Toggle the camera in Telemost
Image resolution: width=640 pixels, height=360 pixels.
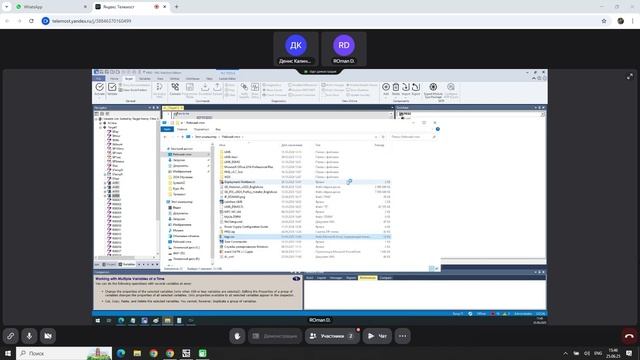tap(48, 336)
